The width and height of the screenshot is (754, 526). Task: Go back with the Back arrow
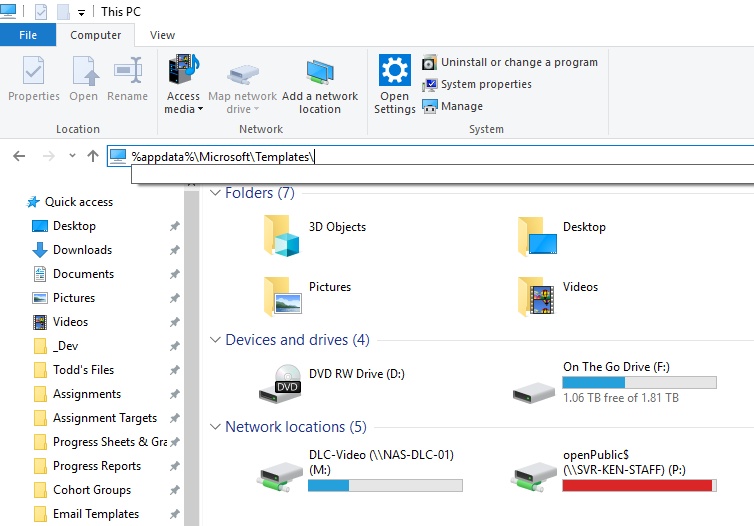click(x=19, y=156)
